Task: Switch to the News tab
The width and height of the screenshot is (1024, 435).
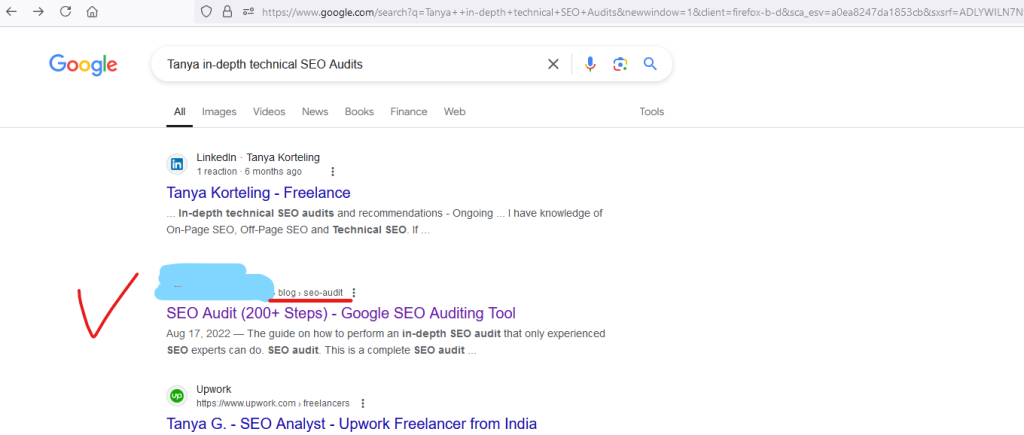Action: click(x=315, y=112)
